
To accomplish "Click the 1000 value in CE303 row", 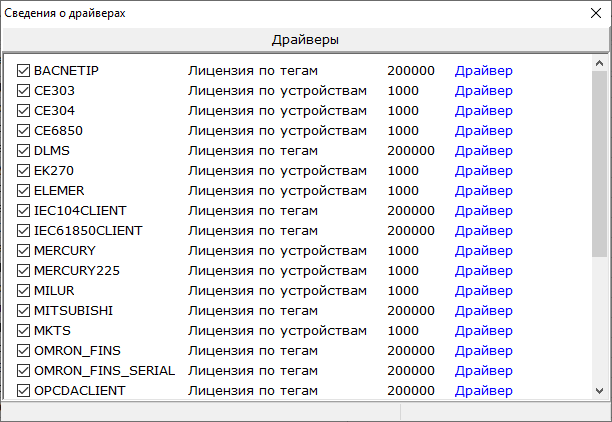I will tap(403, 91).
